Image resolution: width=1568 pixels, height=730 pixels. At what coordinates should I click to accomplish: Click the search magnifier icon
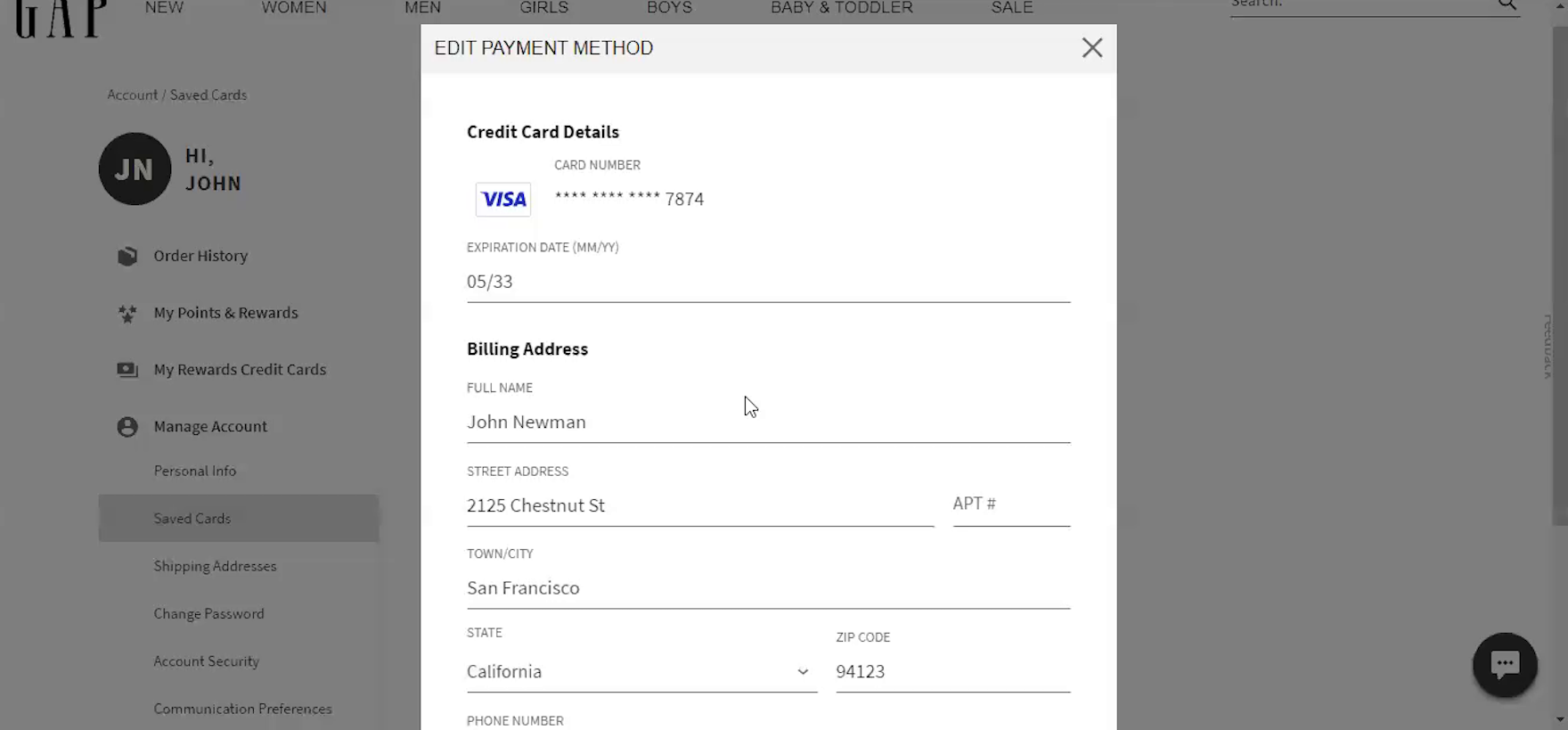[x=1507, y=4]
